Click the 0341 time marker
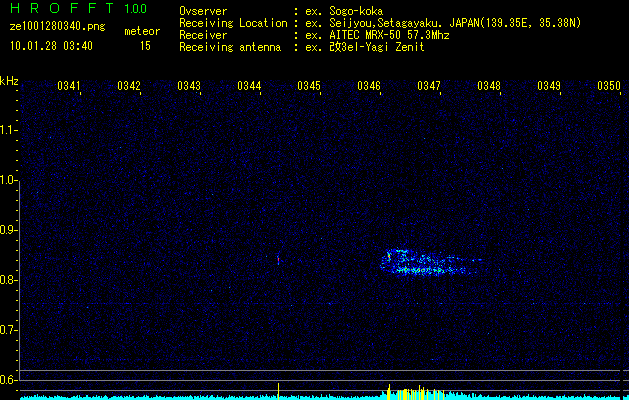This screenshot has width=629, height=400. pyautogui.click(x=69, y=87)
